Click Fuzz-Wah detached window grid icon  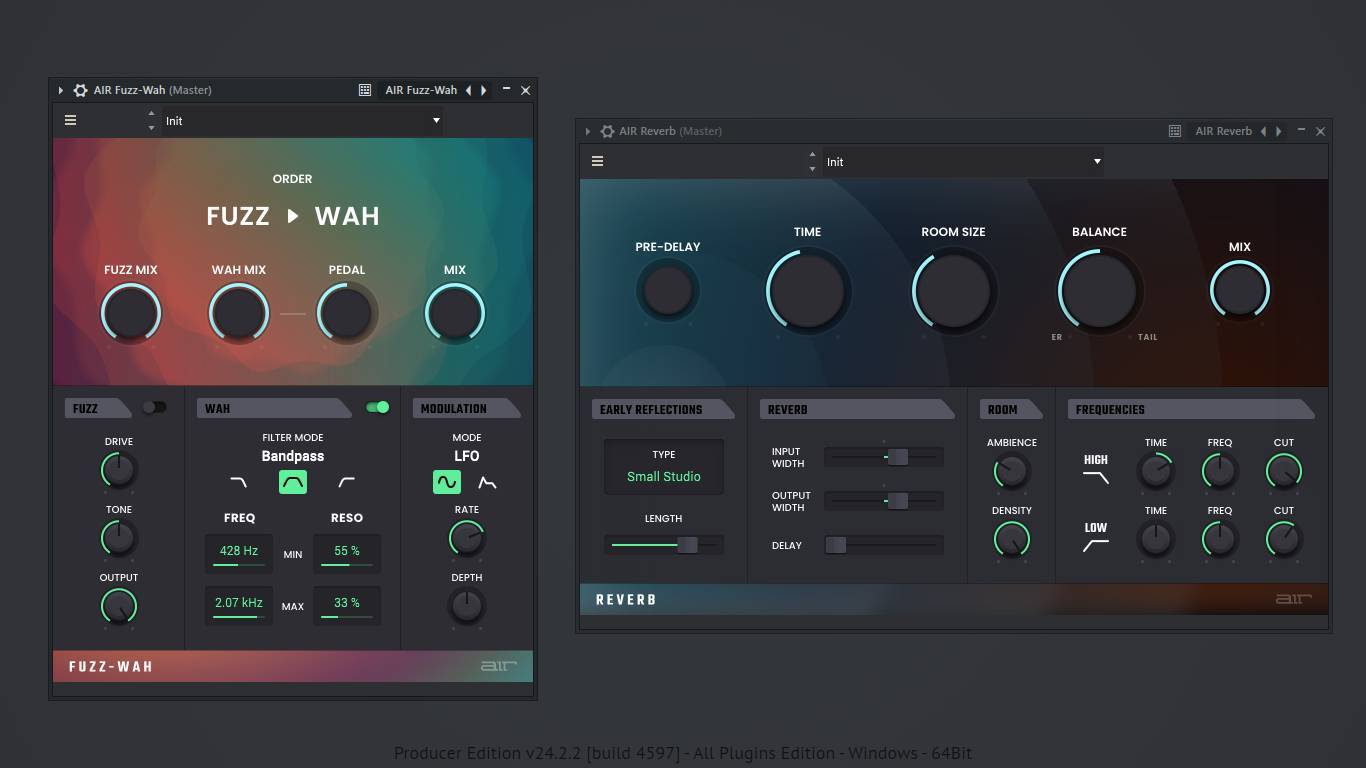365,90
